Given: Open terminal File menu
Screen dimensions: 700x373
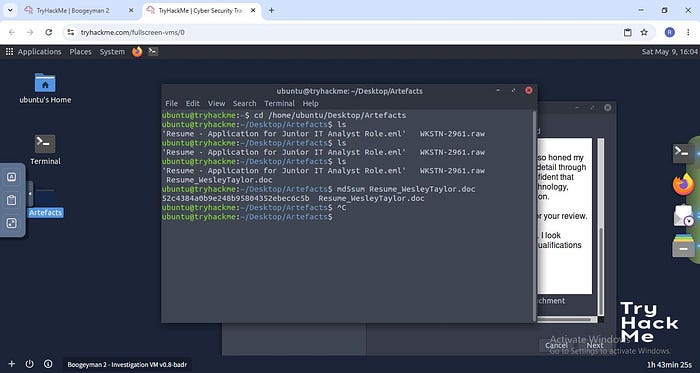Looking at the screenshot, I should pyautogui.click(x=171, y=103).
